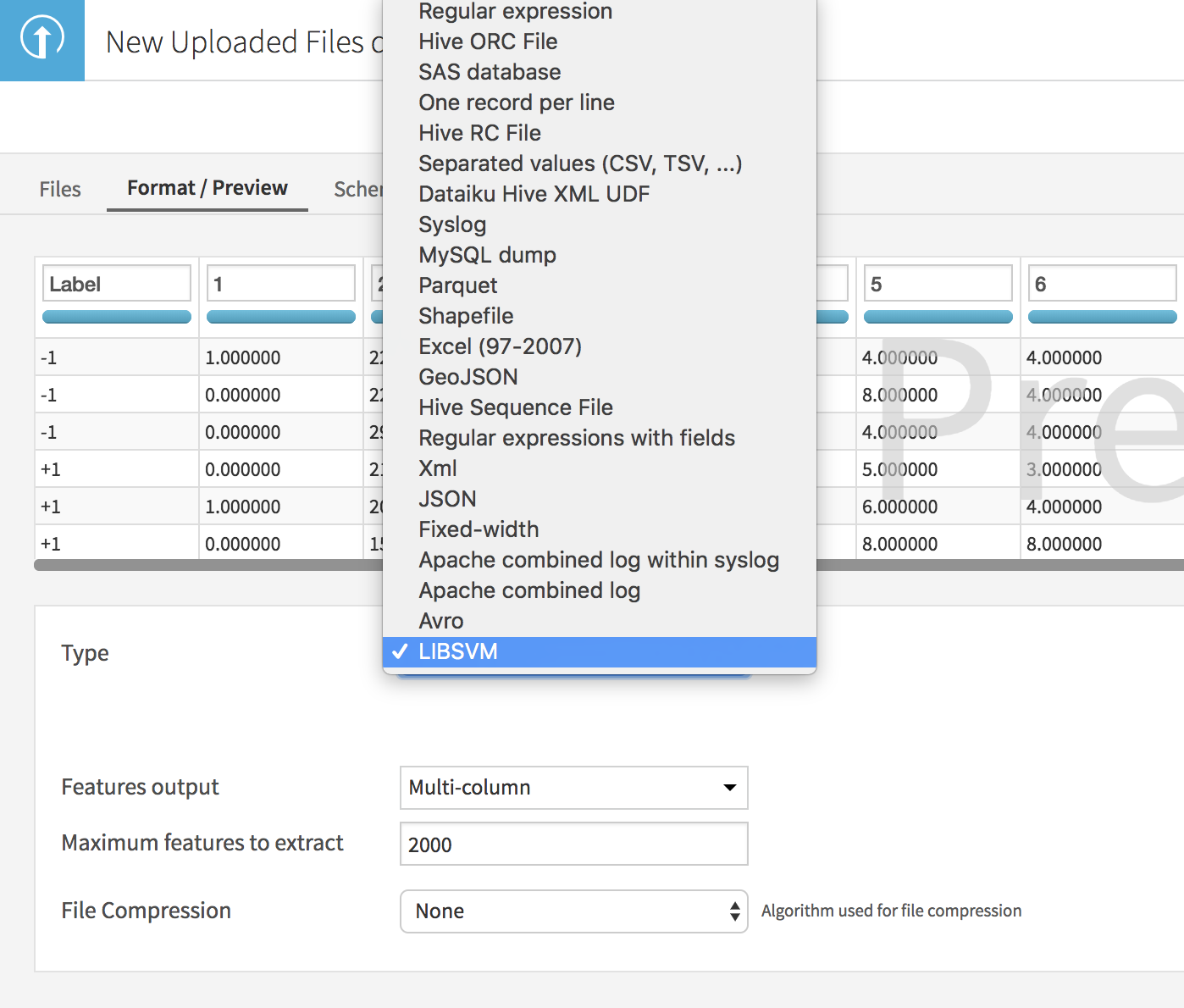Select Shapefile format
1184x1008 pixels.
point(600,316)
